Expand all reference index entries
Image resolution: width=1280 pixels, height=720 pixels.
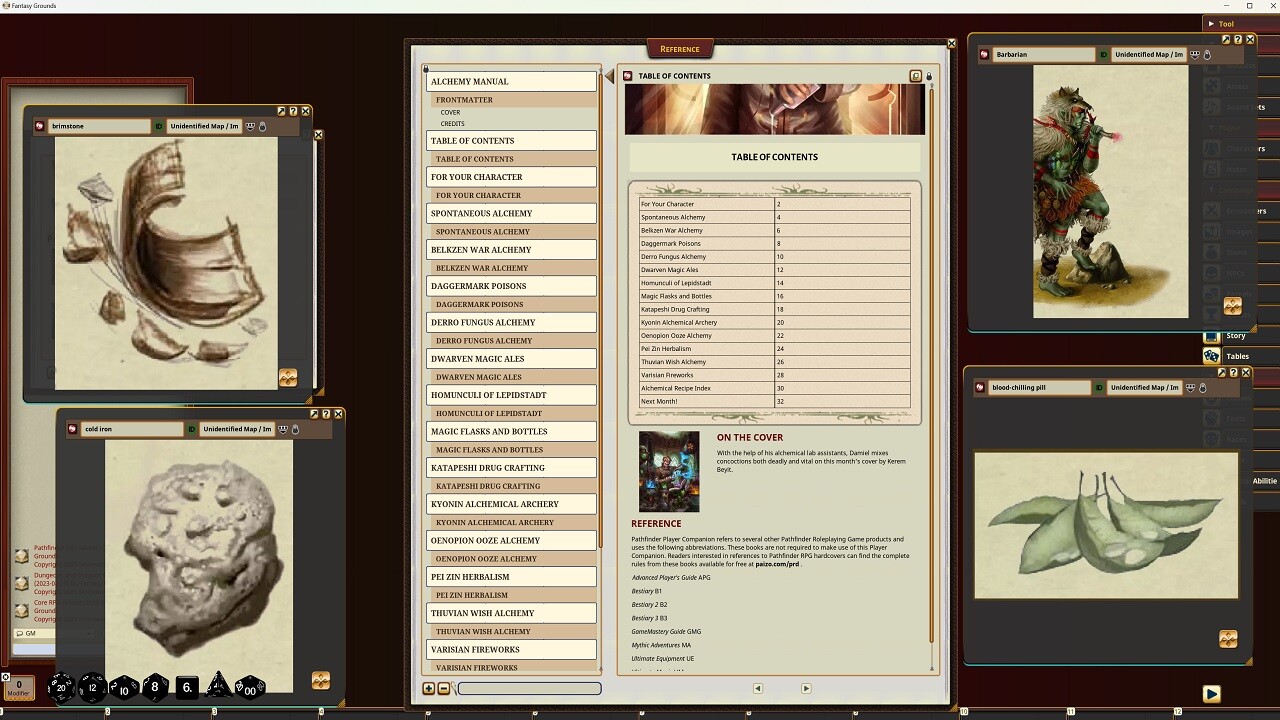coord(429,688)
